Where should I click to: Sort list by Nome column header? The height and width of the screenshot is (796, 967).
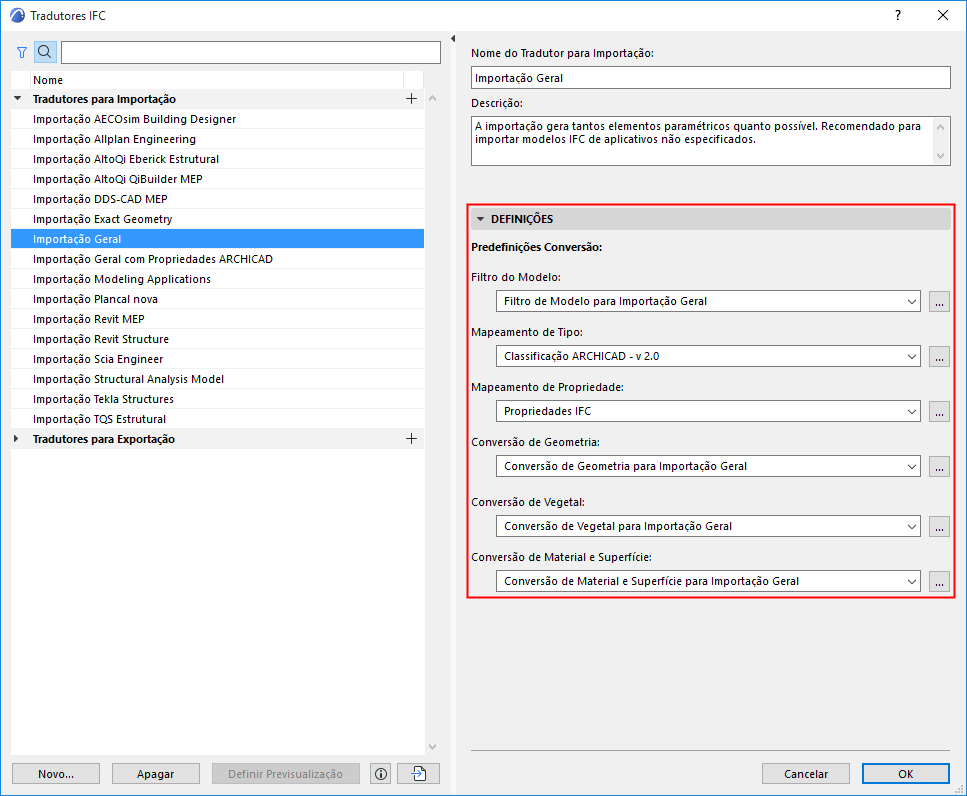(216, 80)
